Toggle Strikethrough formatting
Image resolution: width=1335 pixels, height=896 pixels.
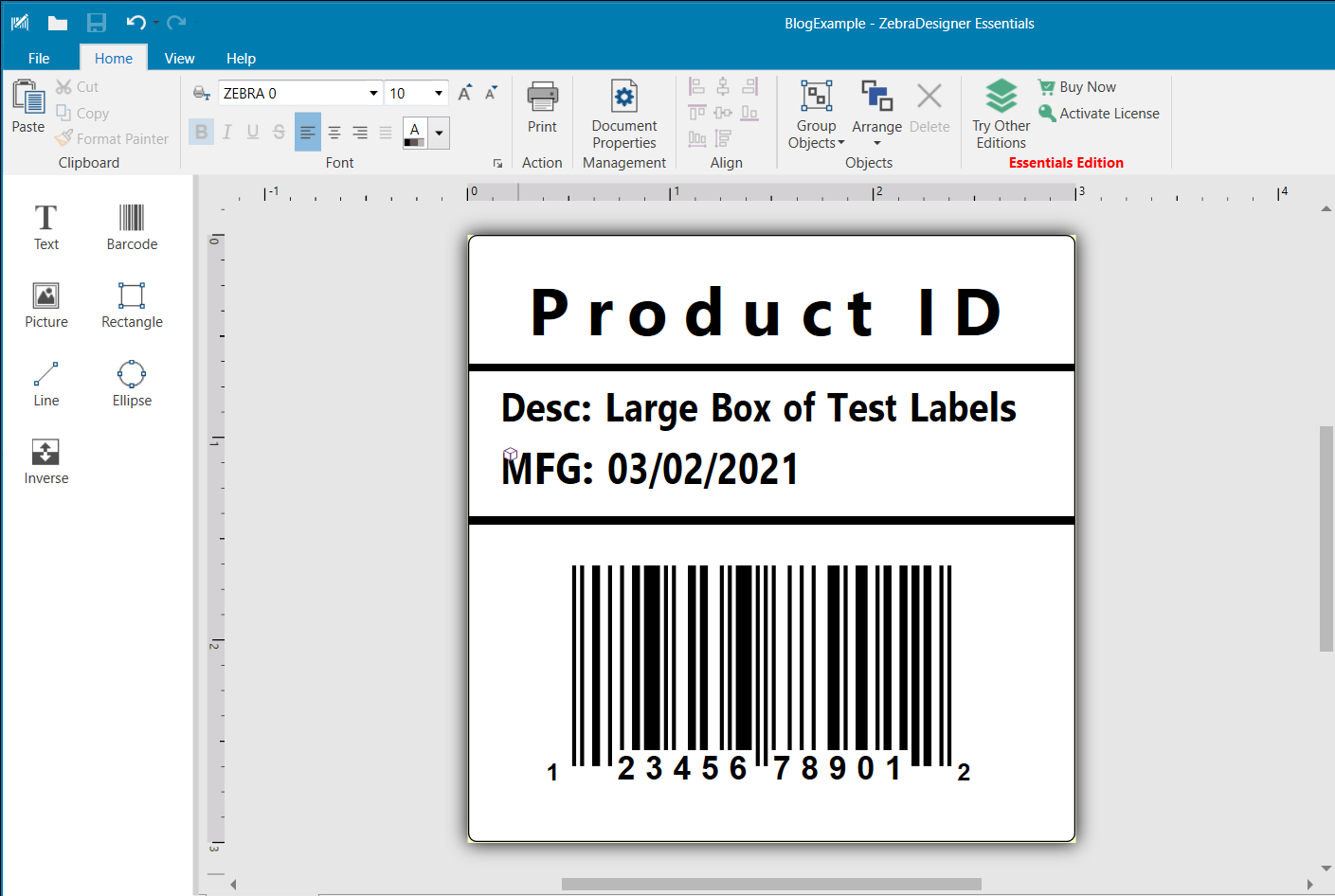279,132
